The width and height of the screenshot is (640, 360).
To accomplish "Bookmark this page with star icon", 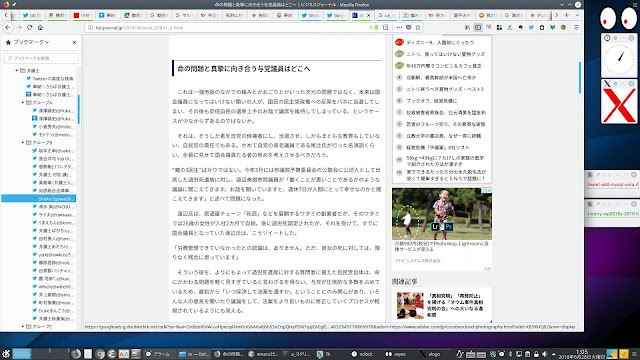I will 418,27.
